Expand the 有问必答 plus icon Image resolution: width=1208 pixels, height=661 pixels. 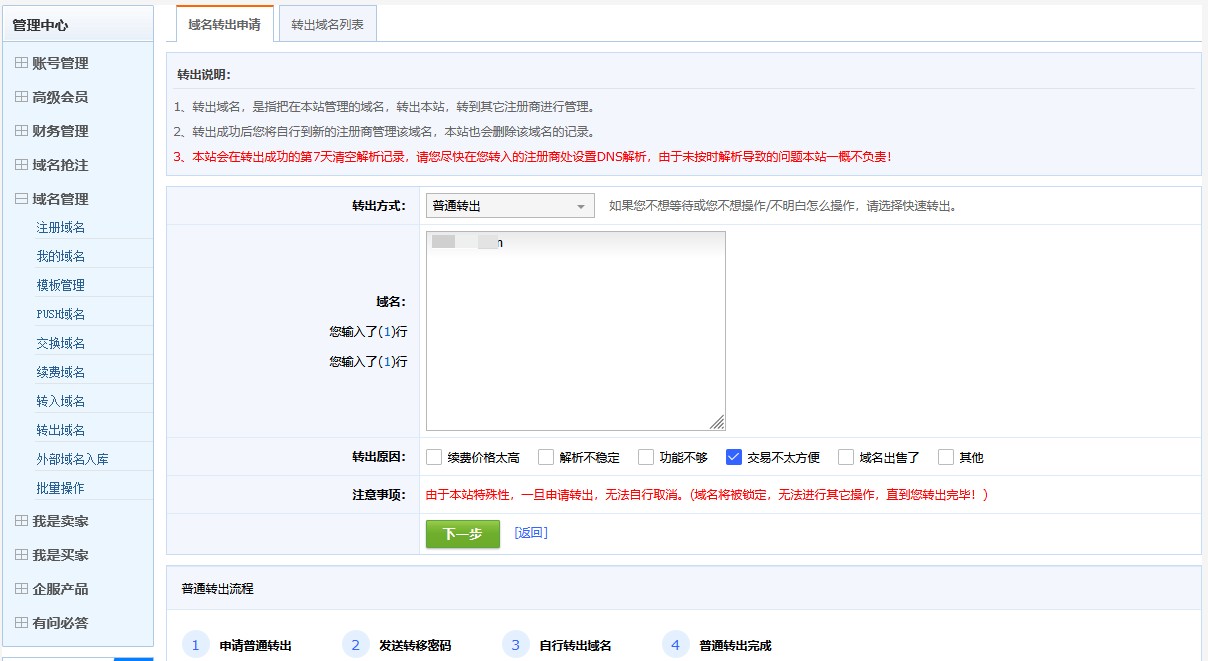click(x=21, y=623)
